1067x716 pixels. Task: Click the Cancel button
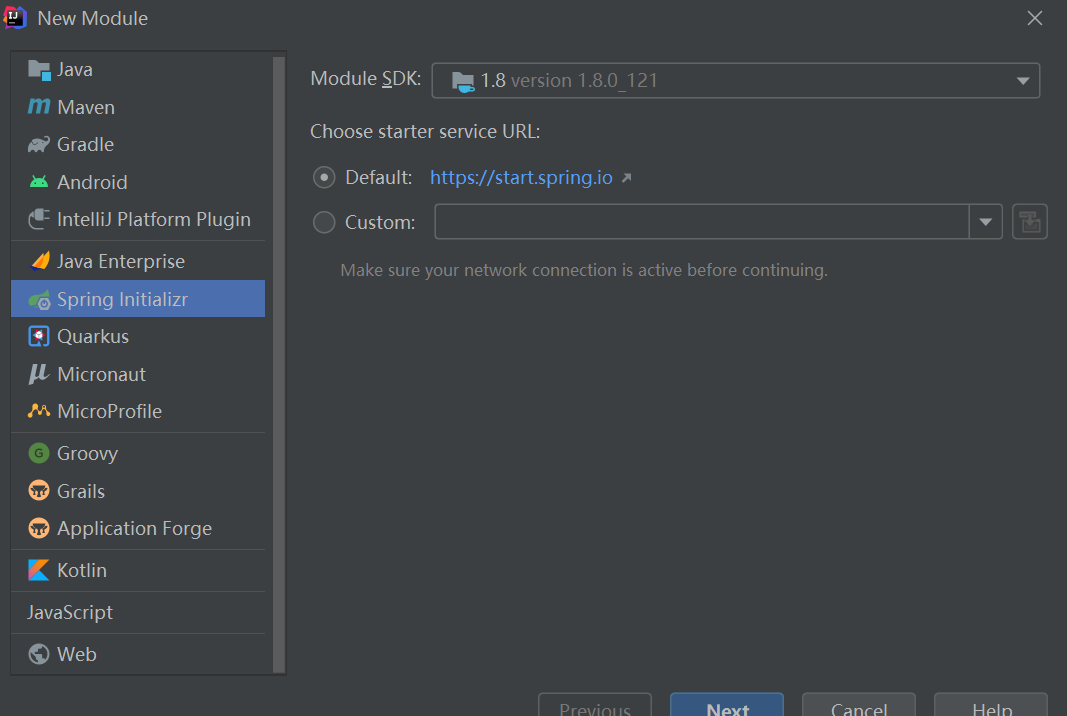coord(859,705)
